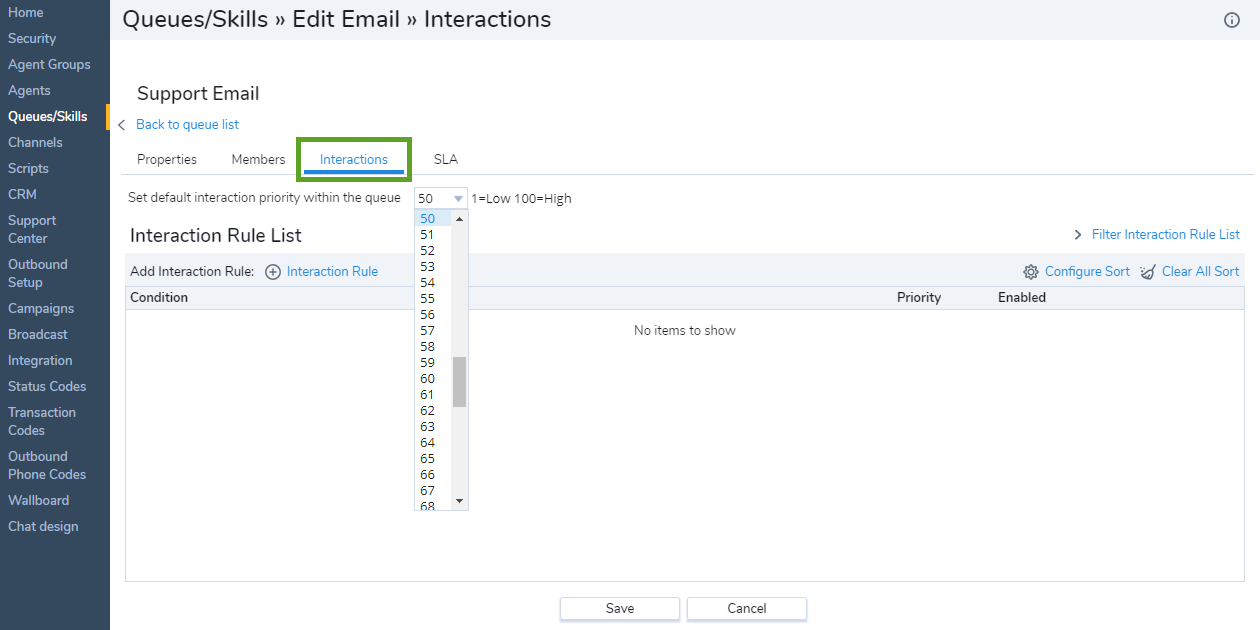Click the dropdown list scroll up arrow

pos(460,218)
